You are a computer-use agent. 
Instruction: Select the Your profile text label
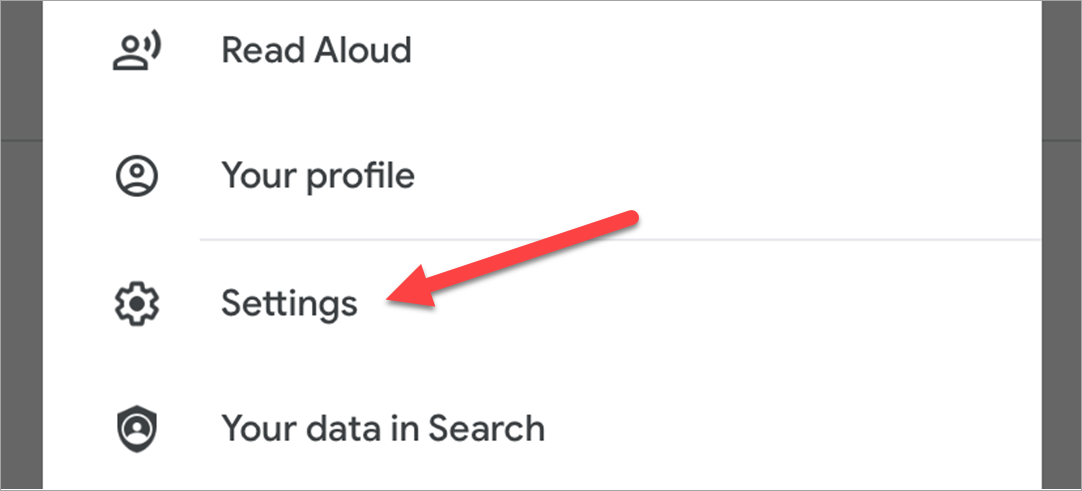pos(318,176)
